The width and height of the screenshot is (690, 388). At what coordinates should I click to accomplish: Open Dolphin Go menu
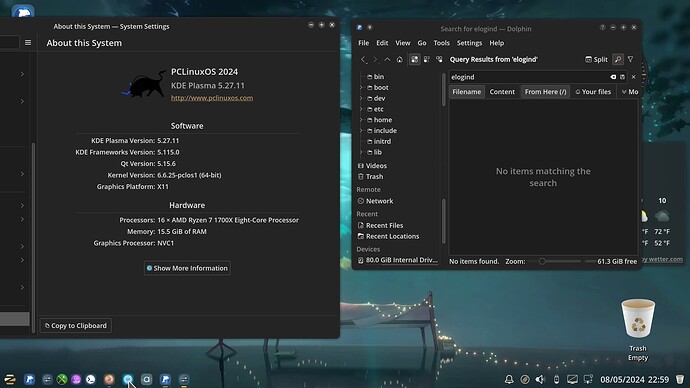tap(422, 43)
